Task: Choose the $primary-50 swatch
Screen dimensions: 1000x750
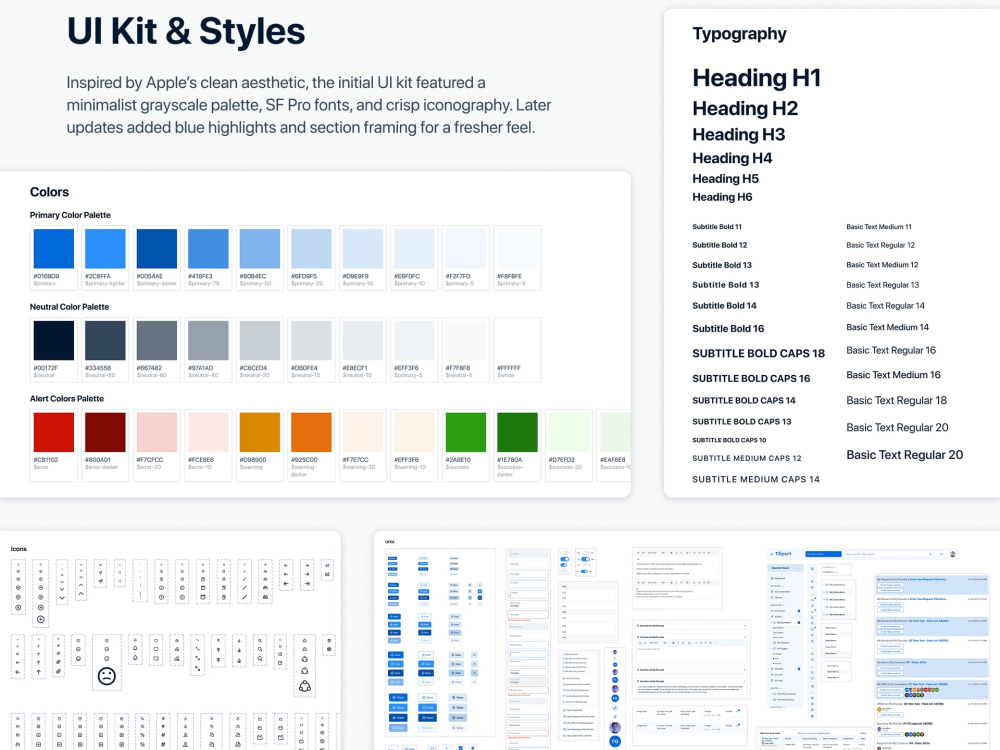Action: pos(260,248)
